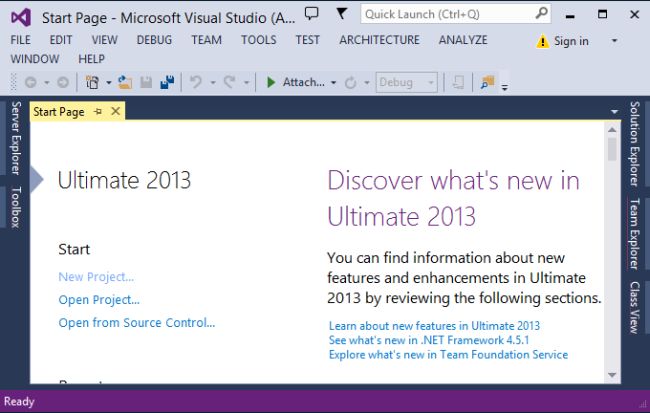
Task: Click the scroll up arrow on Start Page
Action: point(612,130)
